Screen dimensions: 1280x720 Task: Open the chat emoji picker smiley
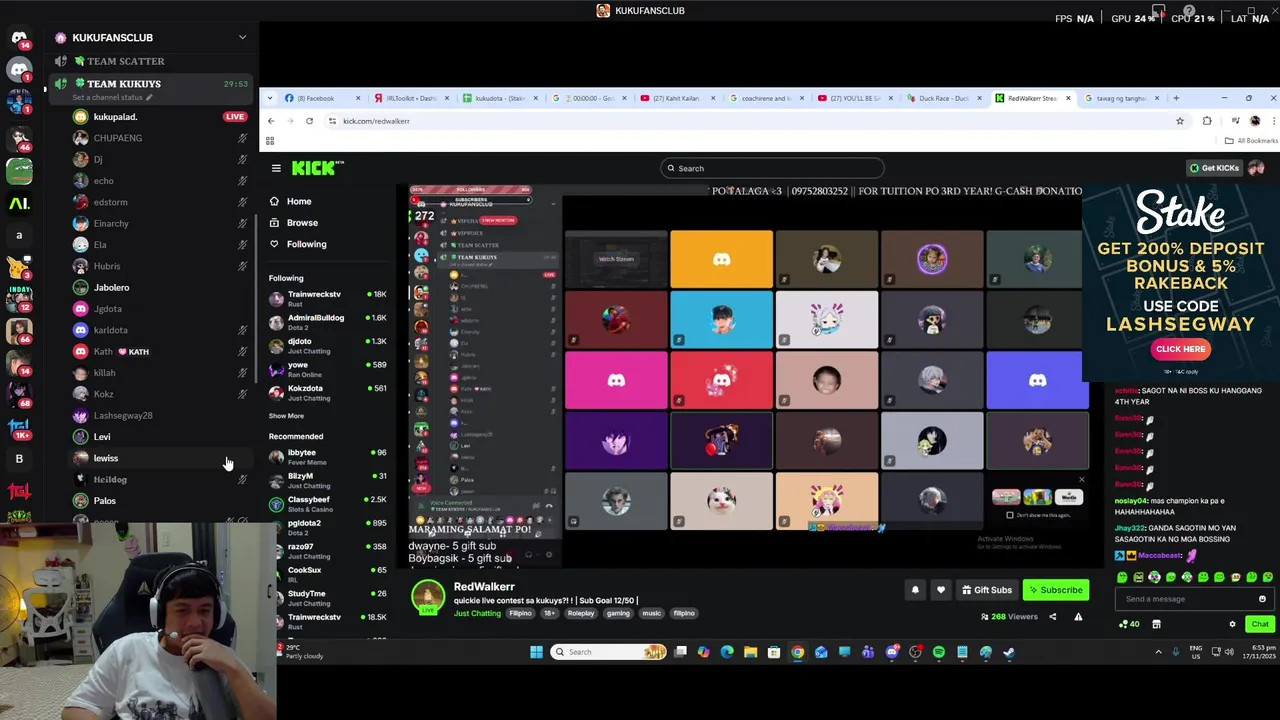tap(1262, 599)
